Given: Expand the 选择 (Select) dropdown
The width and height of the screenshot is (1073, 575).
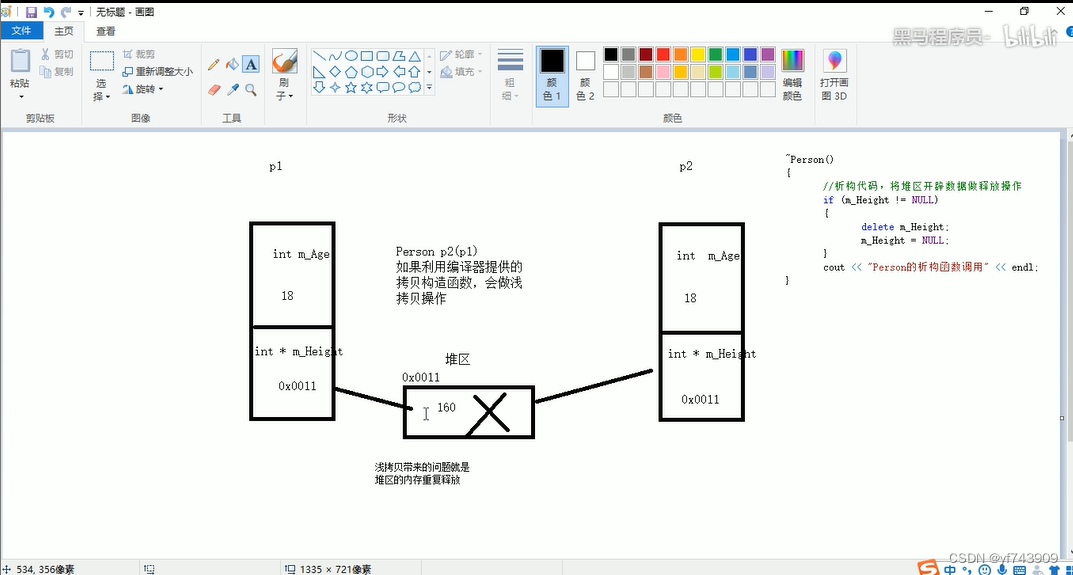Looking at the screenshot, I should [x=102, y=90].
